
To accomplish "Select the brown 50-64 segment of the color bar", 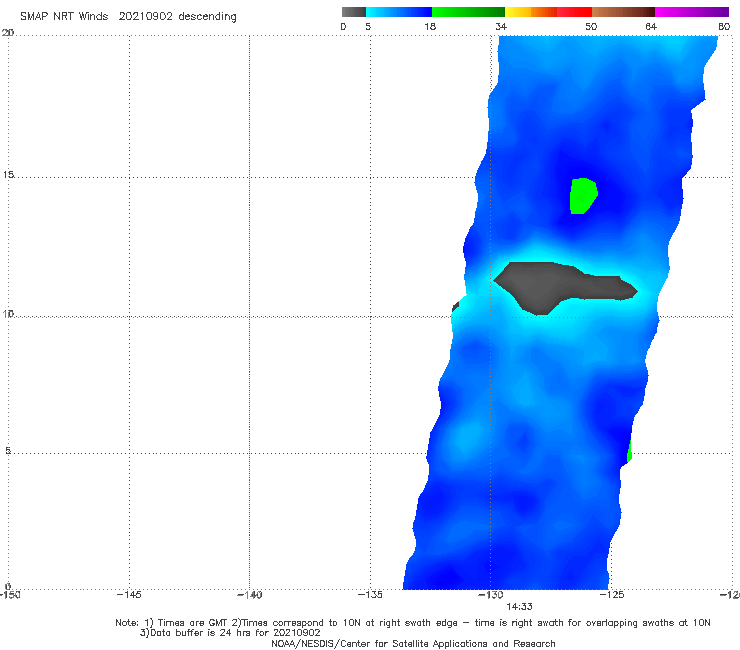I will coord(623,12).
